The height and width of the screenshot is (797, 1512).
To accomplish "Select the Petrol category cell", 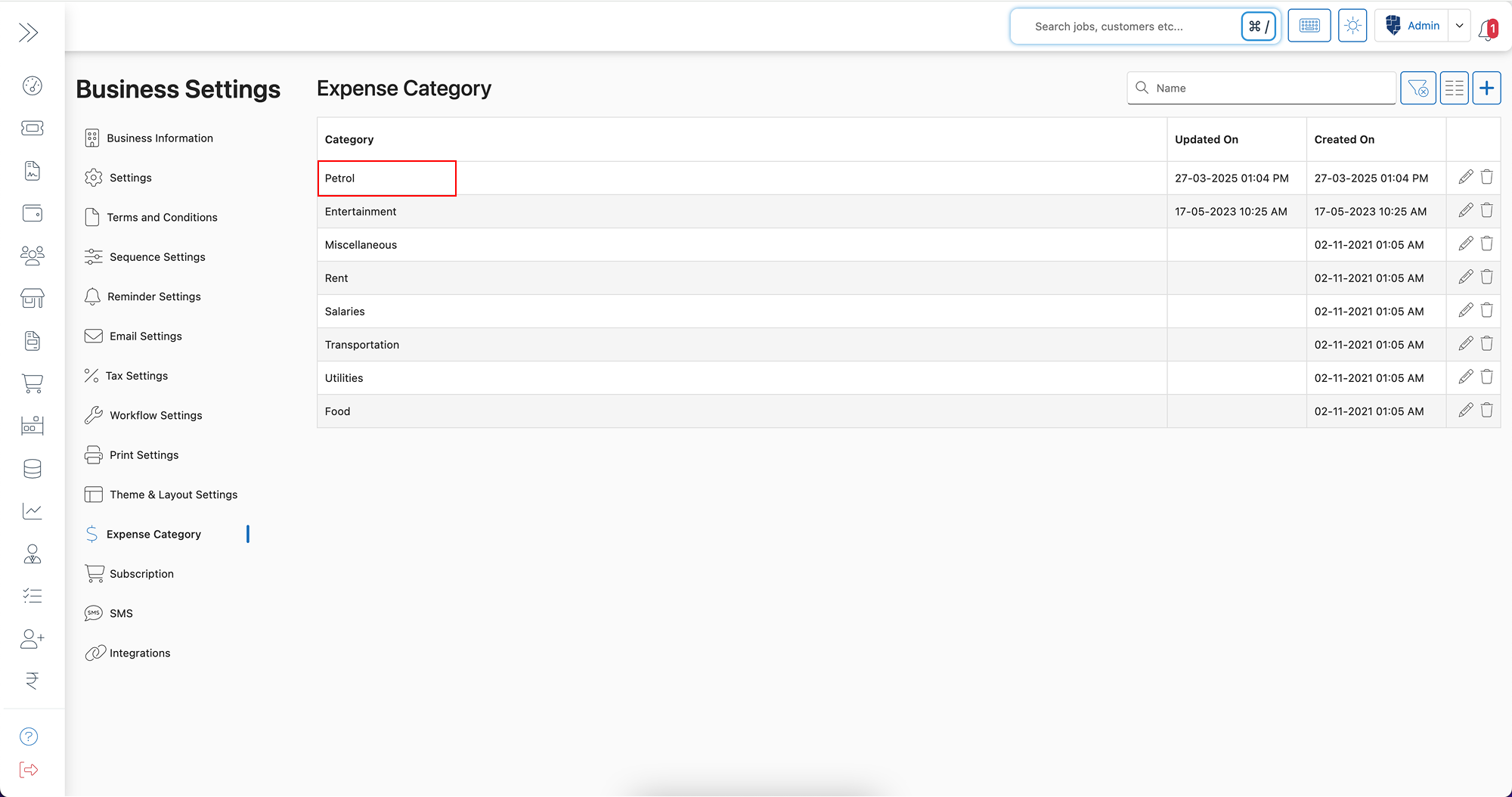I will (x=742, y=178).
